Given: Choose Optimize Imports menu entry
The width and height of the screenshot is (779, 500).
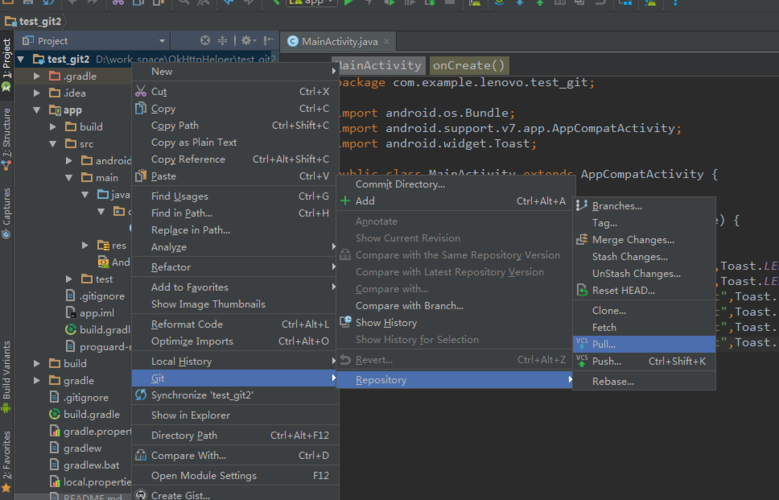Looking at the screenshot, I should point(235,341).
